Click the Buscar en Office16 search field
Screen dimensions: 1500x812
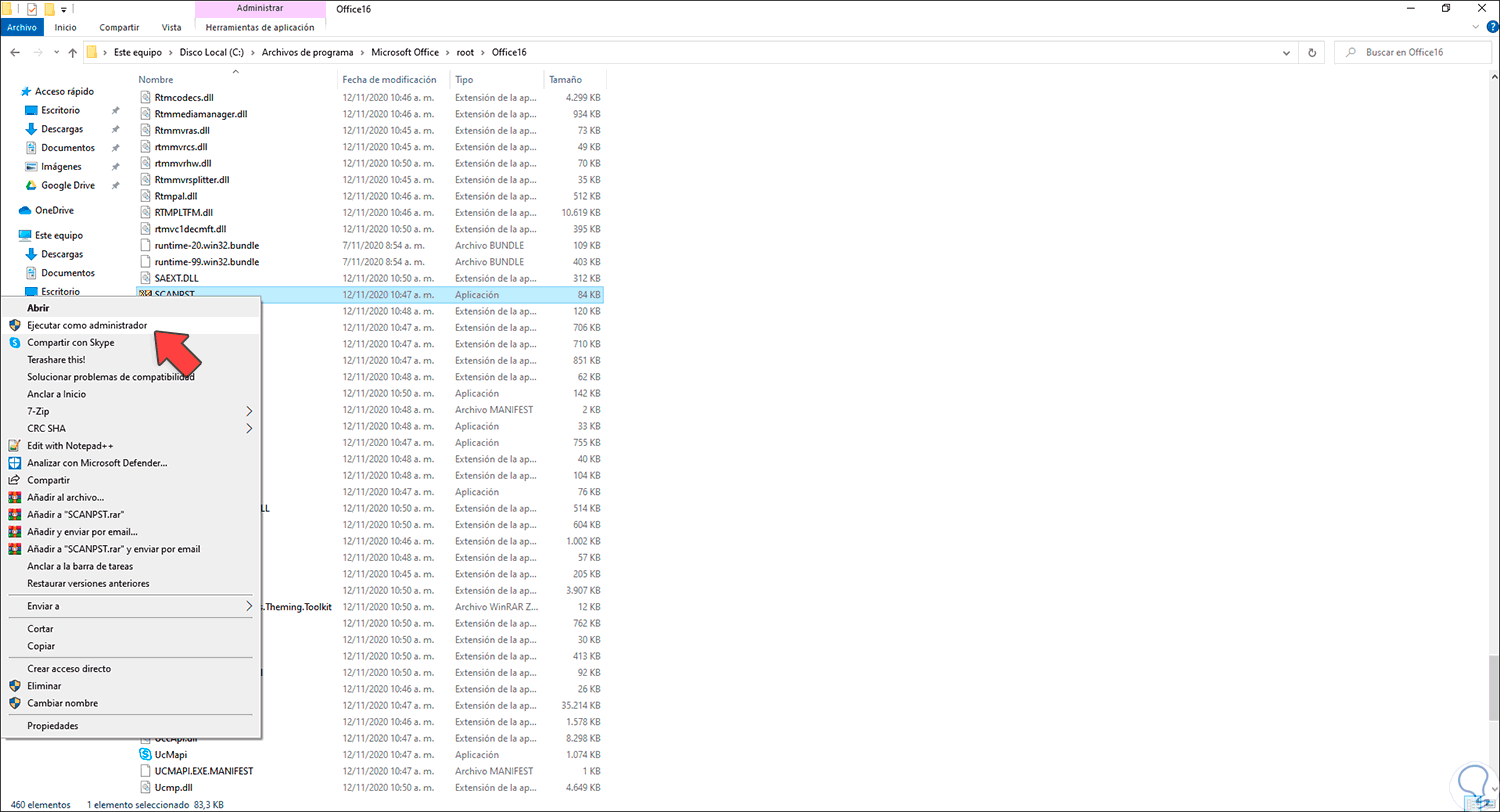pyautogui.click(x=1413, y=52)
